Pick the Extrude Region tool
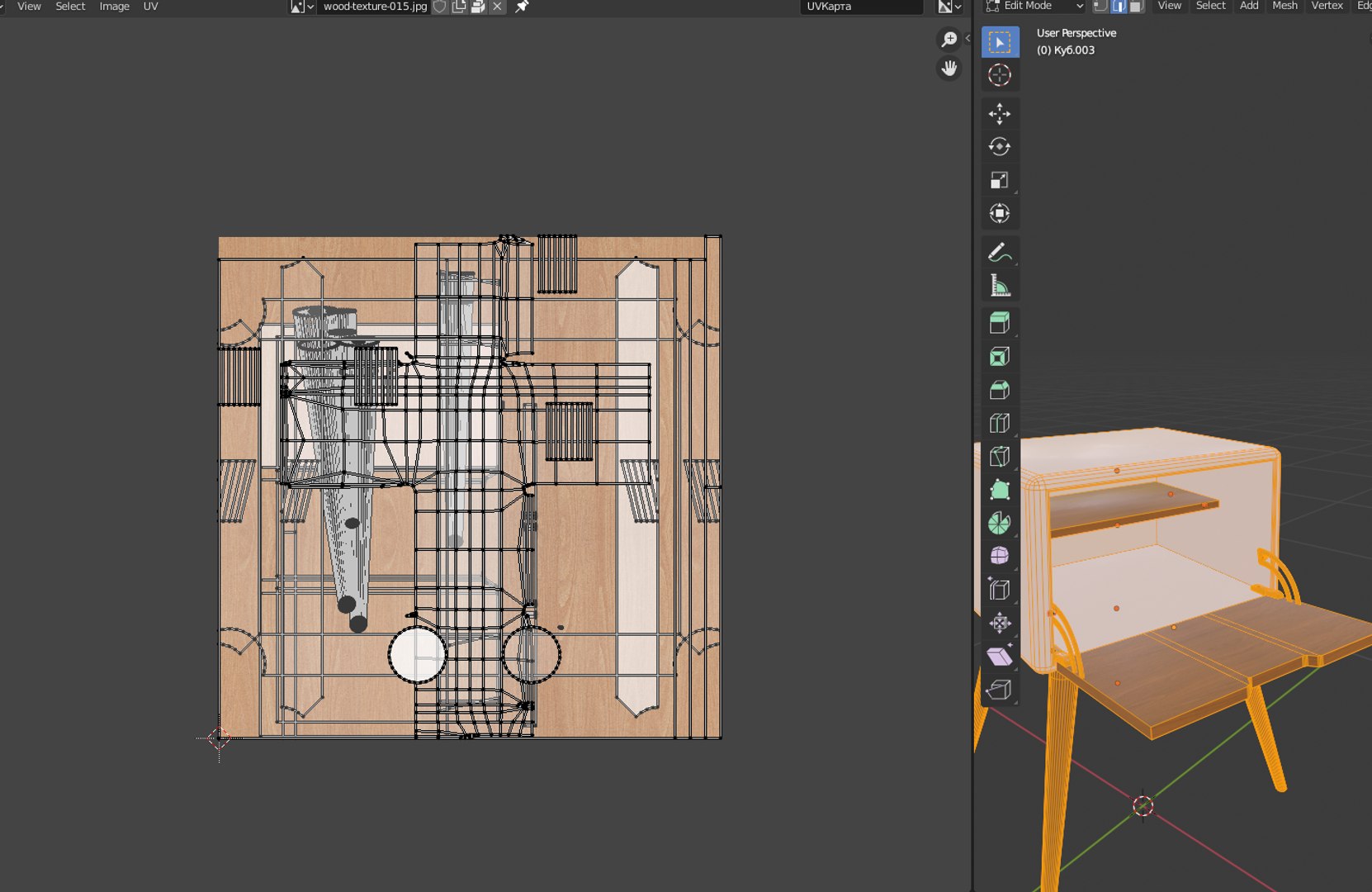This screenshot has height=892, width=1372. coord(1000,323)
